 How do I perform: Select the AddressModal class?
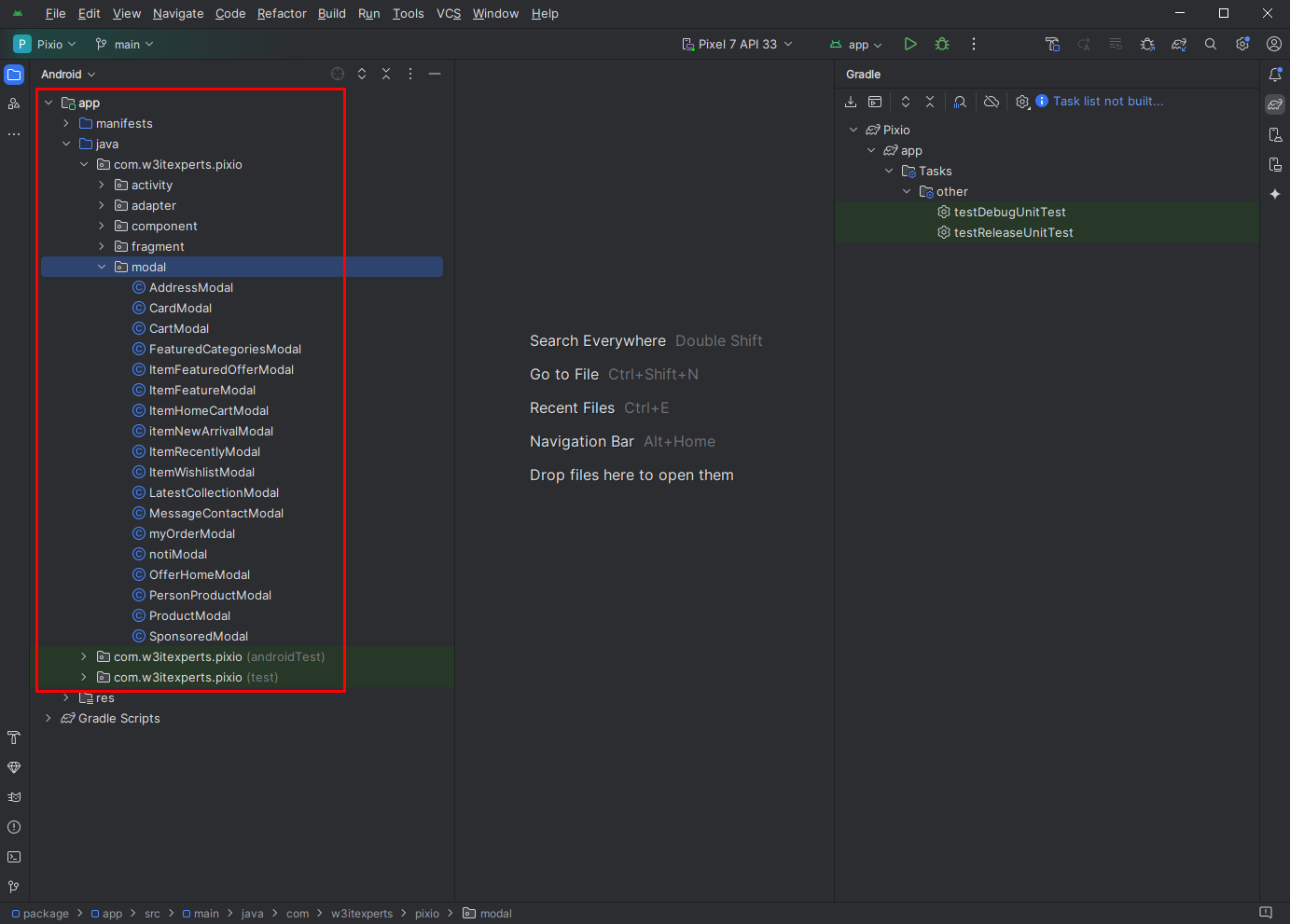point(191,287)
